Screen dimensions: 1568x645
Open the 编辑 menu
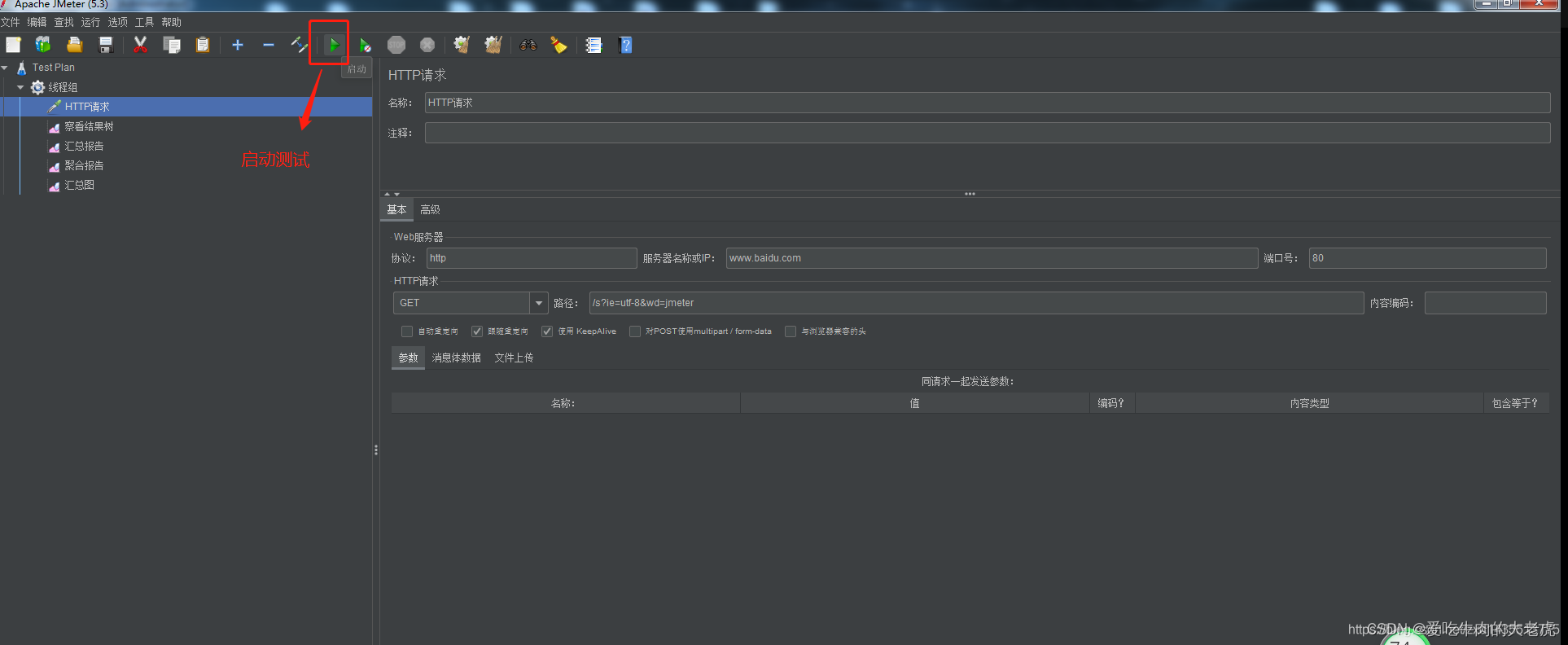(x=37, y=22)
